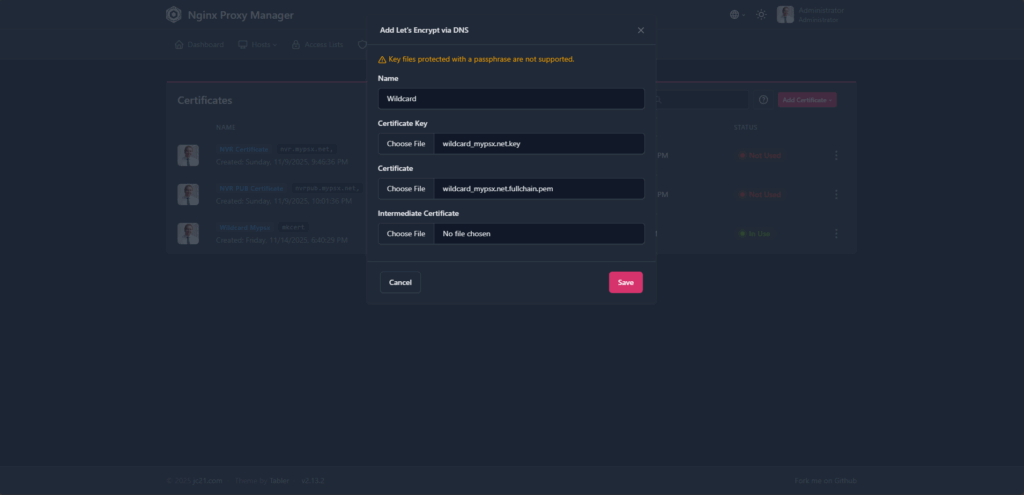Open three-dot menu for first certificate row

pos(836,155)
